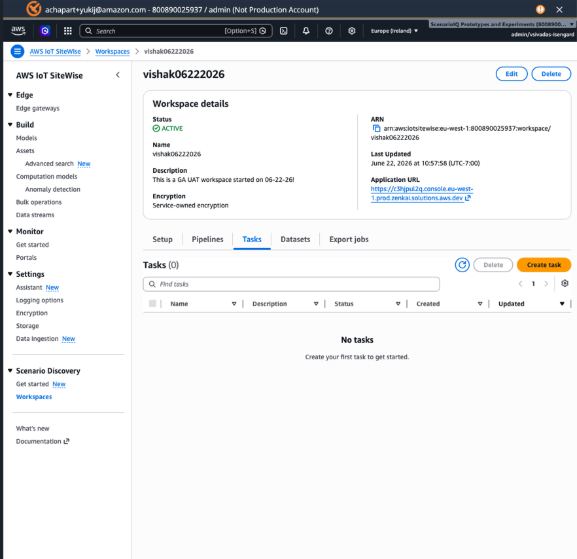Open the AWS home logo
Screen dimensions: 577x559
click(x=18, y=31)
